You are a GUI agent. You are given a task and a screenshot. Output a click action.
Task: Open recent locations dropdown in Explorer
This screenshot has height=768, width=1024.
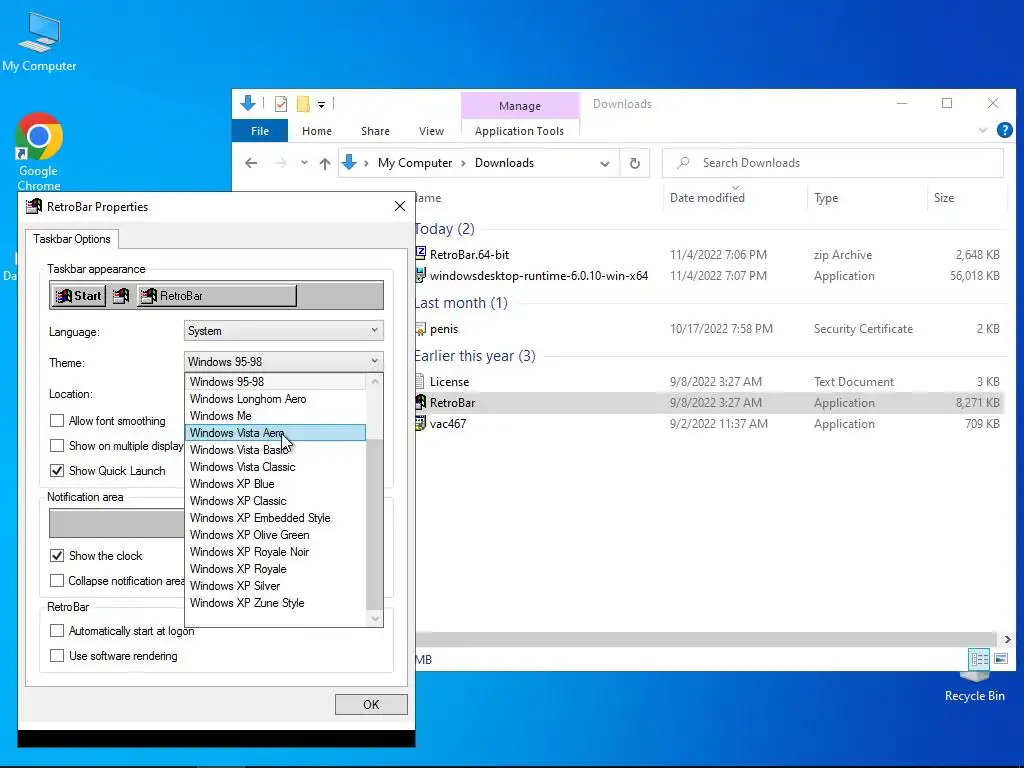[x=304, y=163]
